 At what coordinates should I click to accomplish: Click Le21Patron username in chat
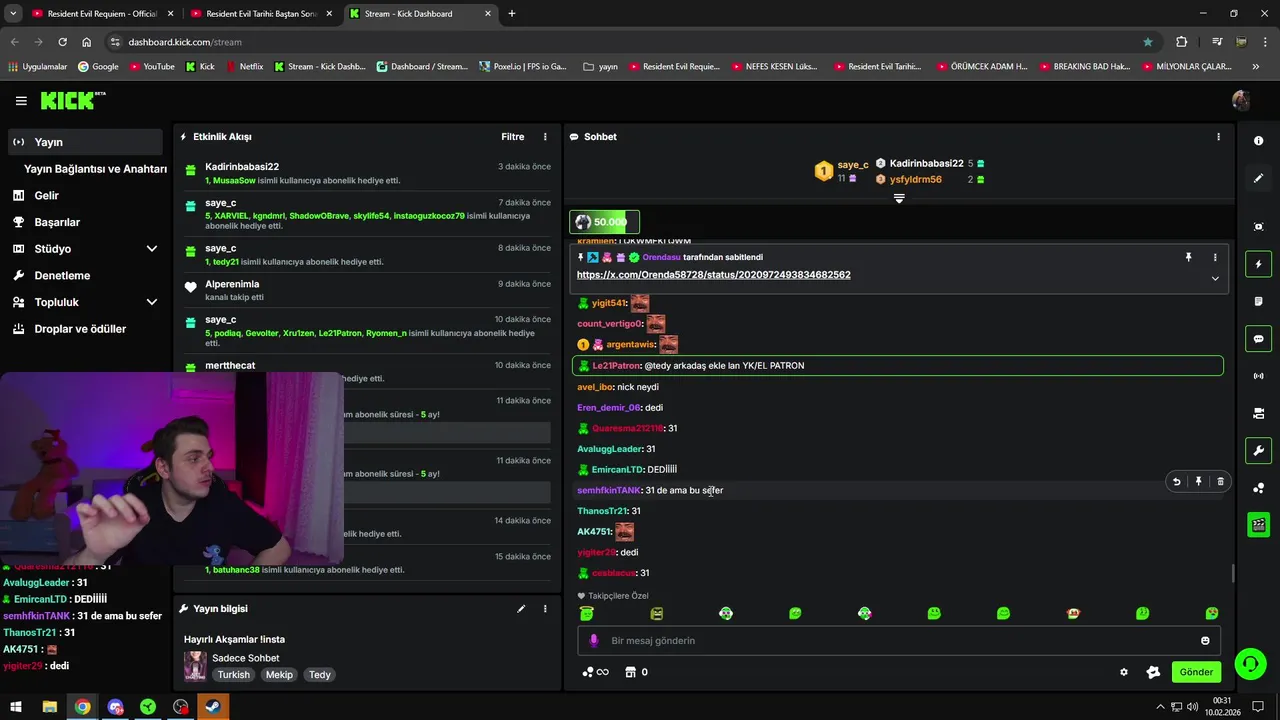click(x=616, y=366)
